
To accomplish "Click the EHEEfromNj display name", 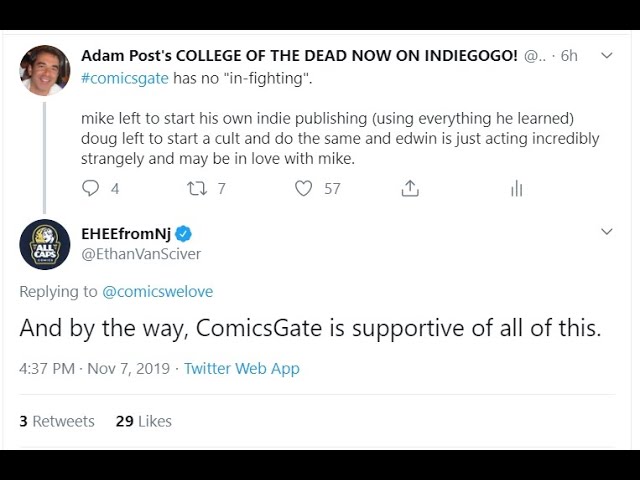I will point(125,234).
